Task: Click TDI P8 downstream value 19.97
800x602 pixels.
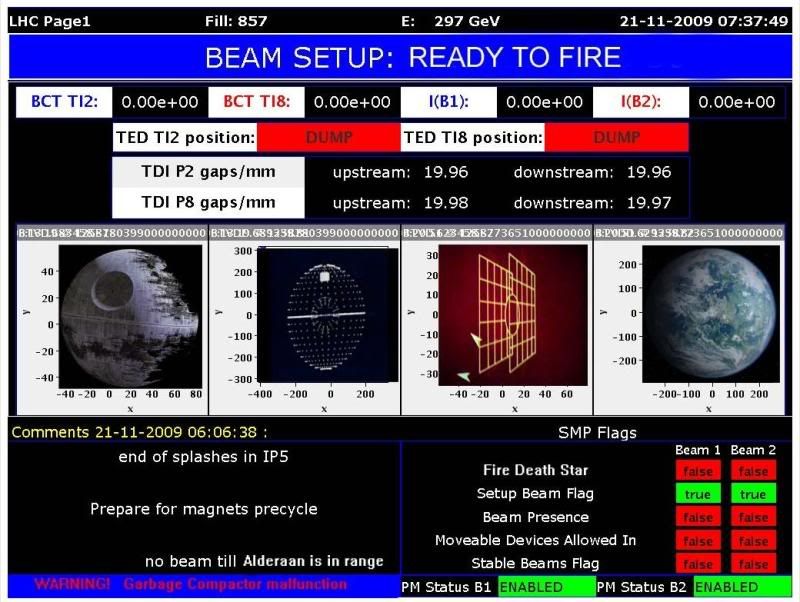Action: click(x=649, y=203)
